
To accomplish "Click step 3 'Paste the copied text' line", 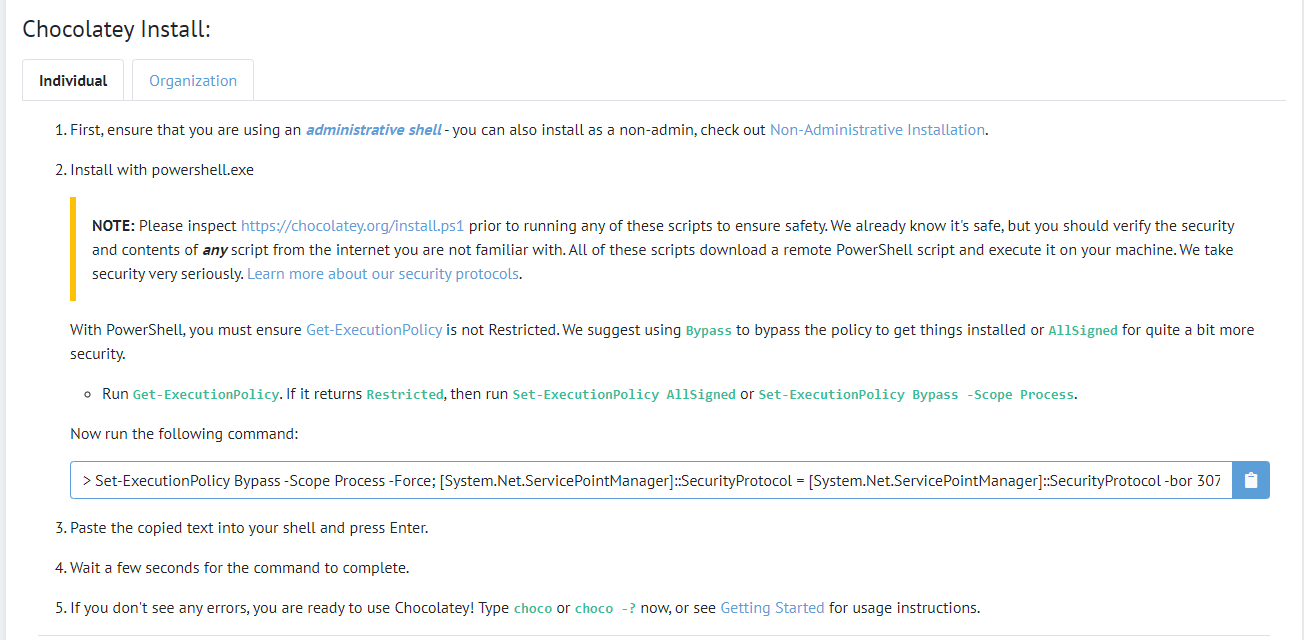I will click(x=249, y=528).
